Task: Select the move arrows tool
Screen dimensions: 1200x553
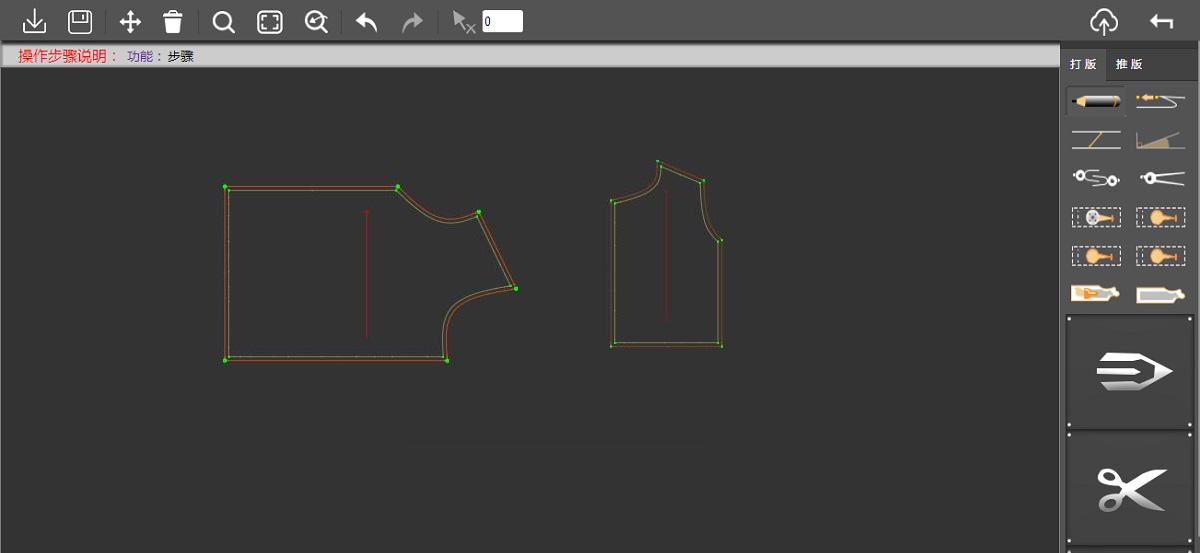Action: [x=130, y=22]
